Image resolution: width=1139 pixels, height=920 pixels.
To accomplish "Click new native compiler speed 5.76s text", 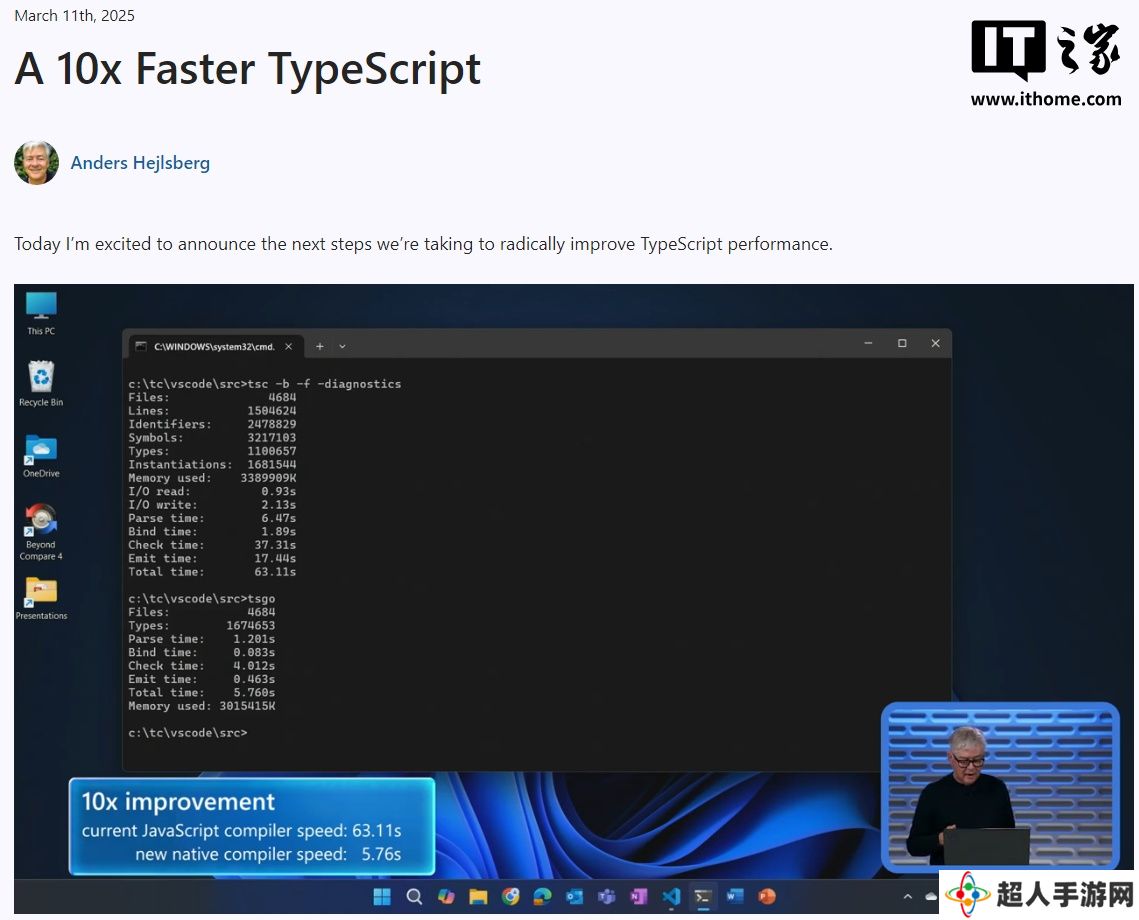I will pyautogui.click(x=268, y=854).
